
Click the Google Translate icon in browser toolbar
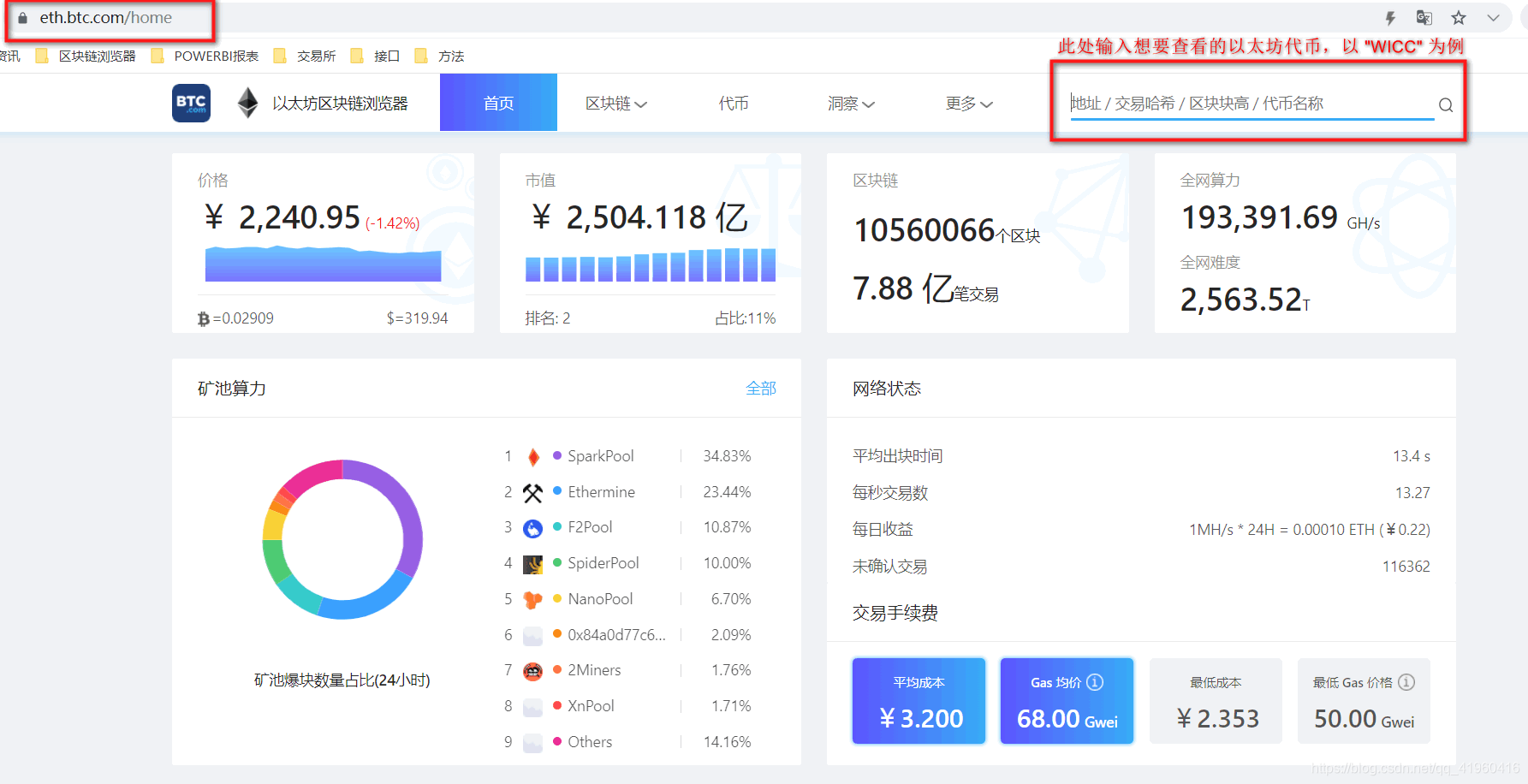pyautogui.click(x=1424, y=16)
